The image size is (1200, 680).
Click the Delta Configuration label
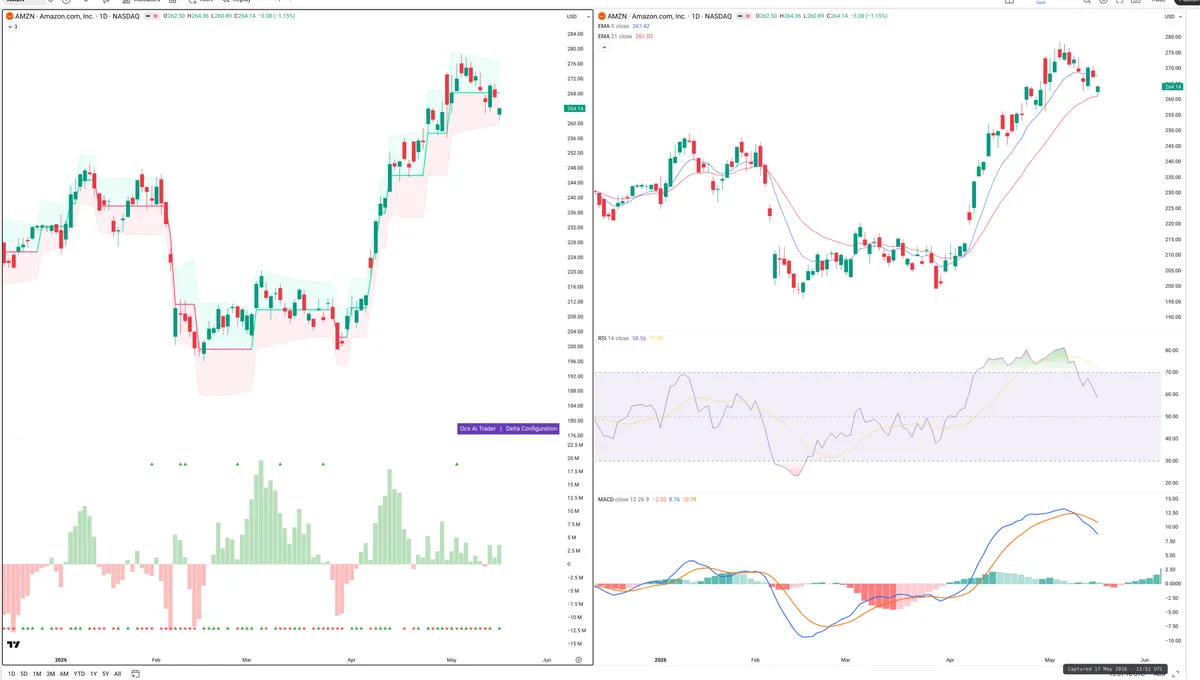[x=531, y=428]
